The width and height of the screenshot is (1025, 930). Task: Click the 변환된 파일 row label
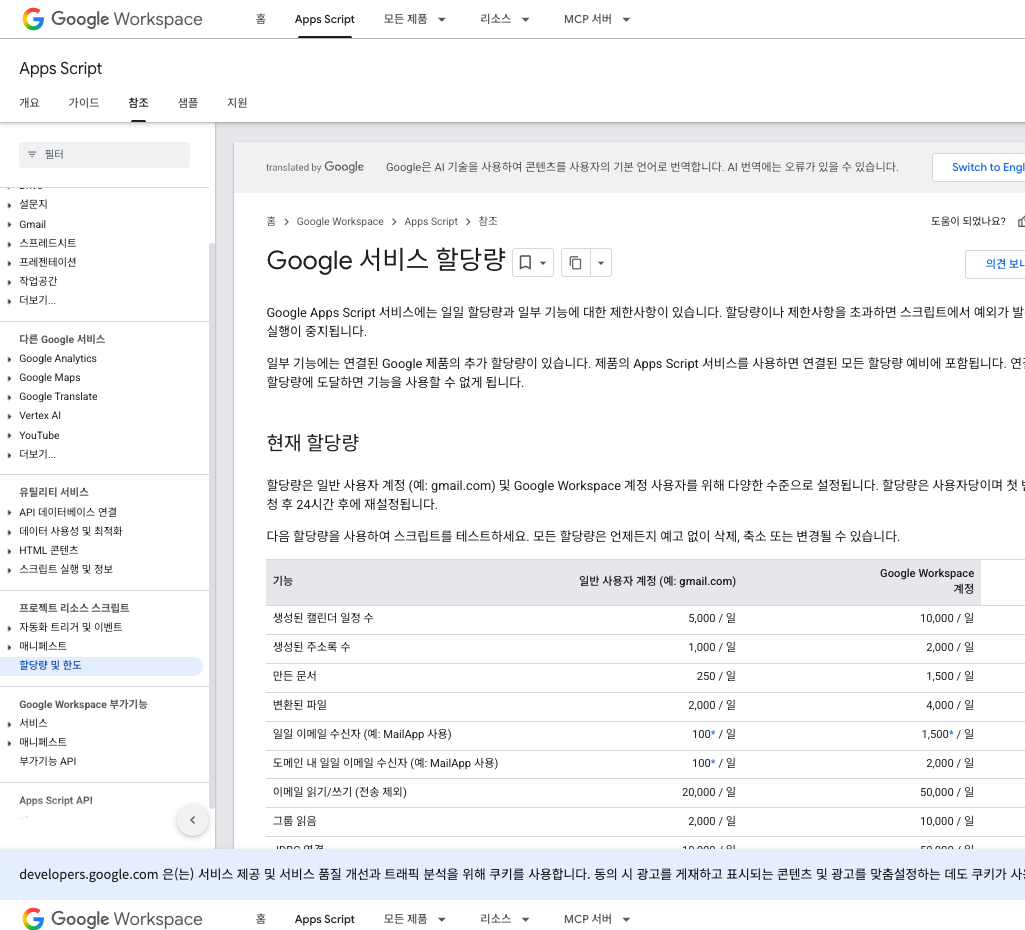(x=299, y=705)
